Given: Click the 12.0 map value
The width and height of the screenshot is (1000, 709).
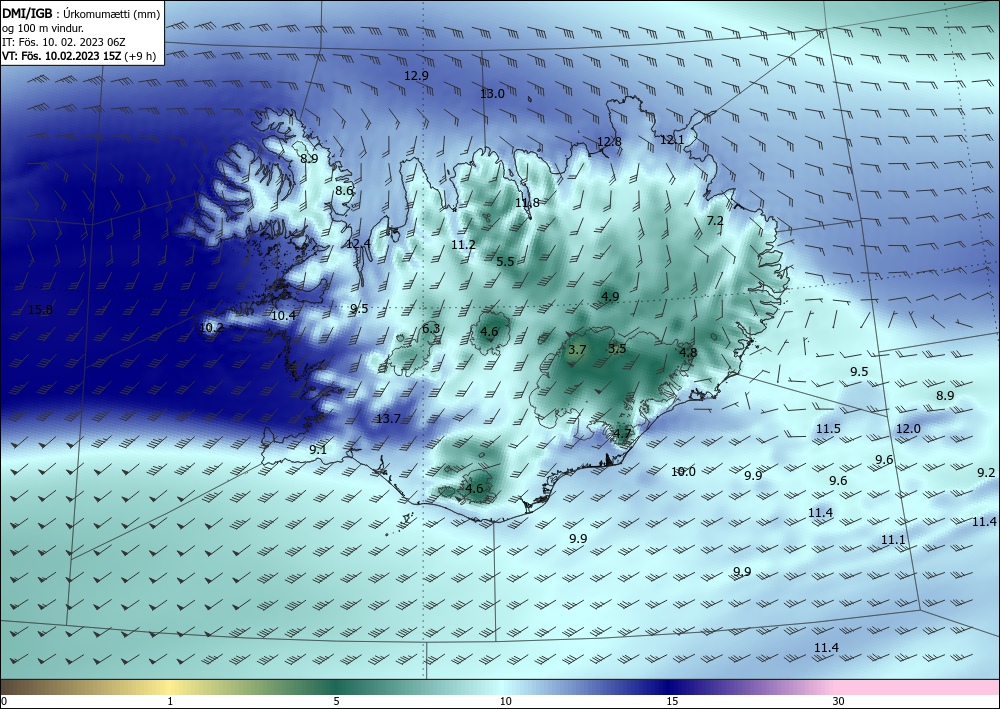Looking at the screenshot, I should tap(908, 429).
